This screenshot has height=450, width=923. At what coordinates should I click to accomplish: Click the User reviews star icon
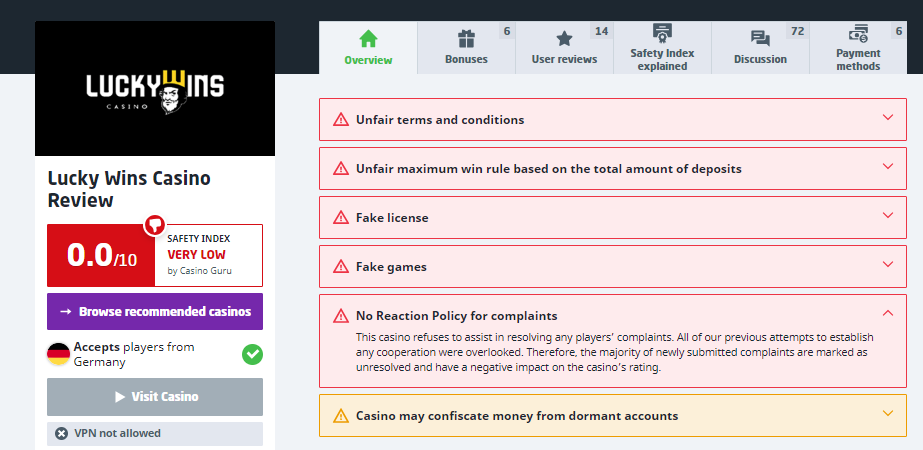pyautogui.click(x=564, y=39)
